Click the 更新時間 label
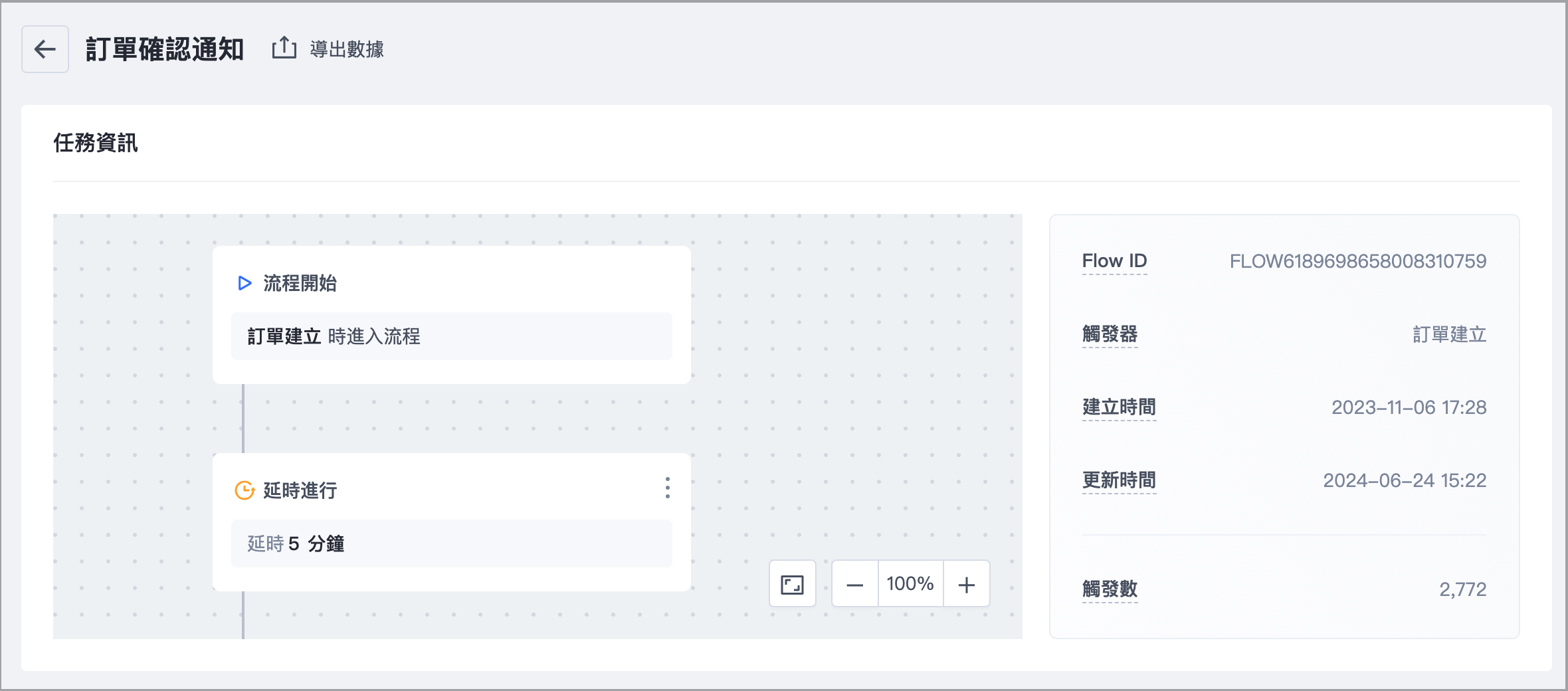The height and width of the screenshot is (691, 1568). point(1120,480)
